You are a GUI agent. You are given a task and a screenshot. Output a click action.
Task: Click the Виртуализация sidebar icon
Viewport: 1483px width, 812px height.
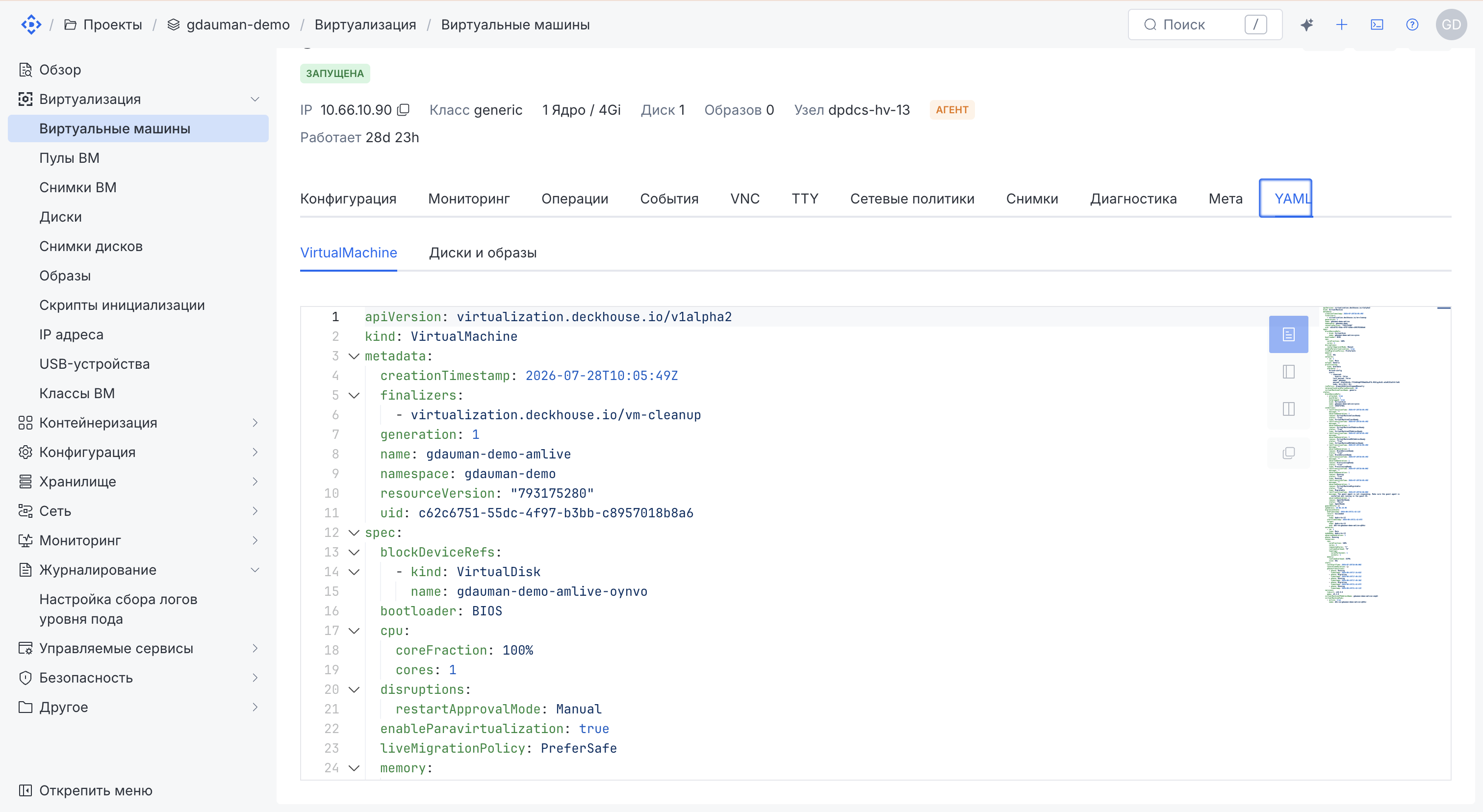pyautogui.click(x=26, y=99)
